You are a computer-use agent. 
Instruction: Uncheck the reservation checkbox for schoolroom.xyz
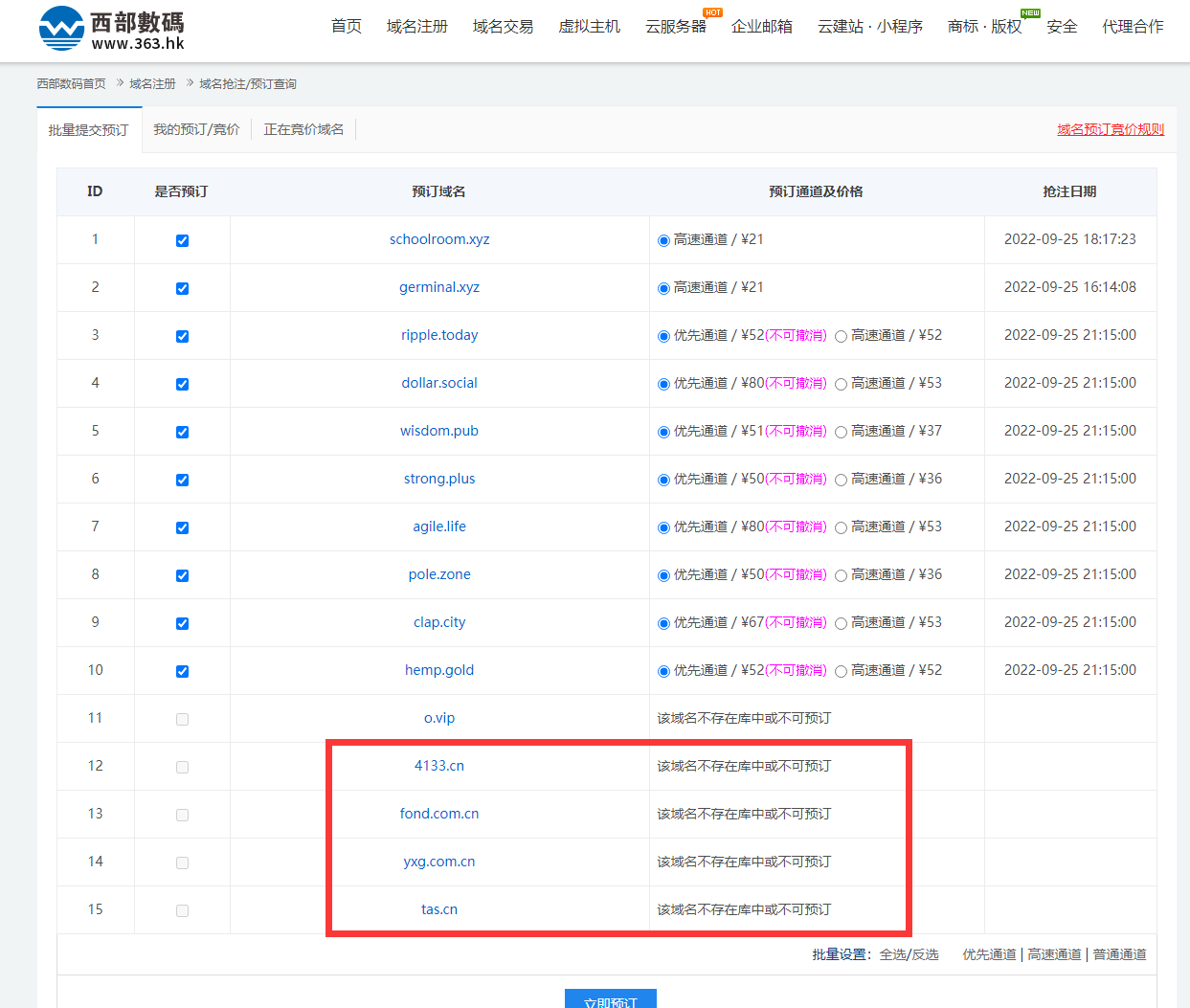182,239
